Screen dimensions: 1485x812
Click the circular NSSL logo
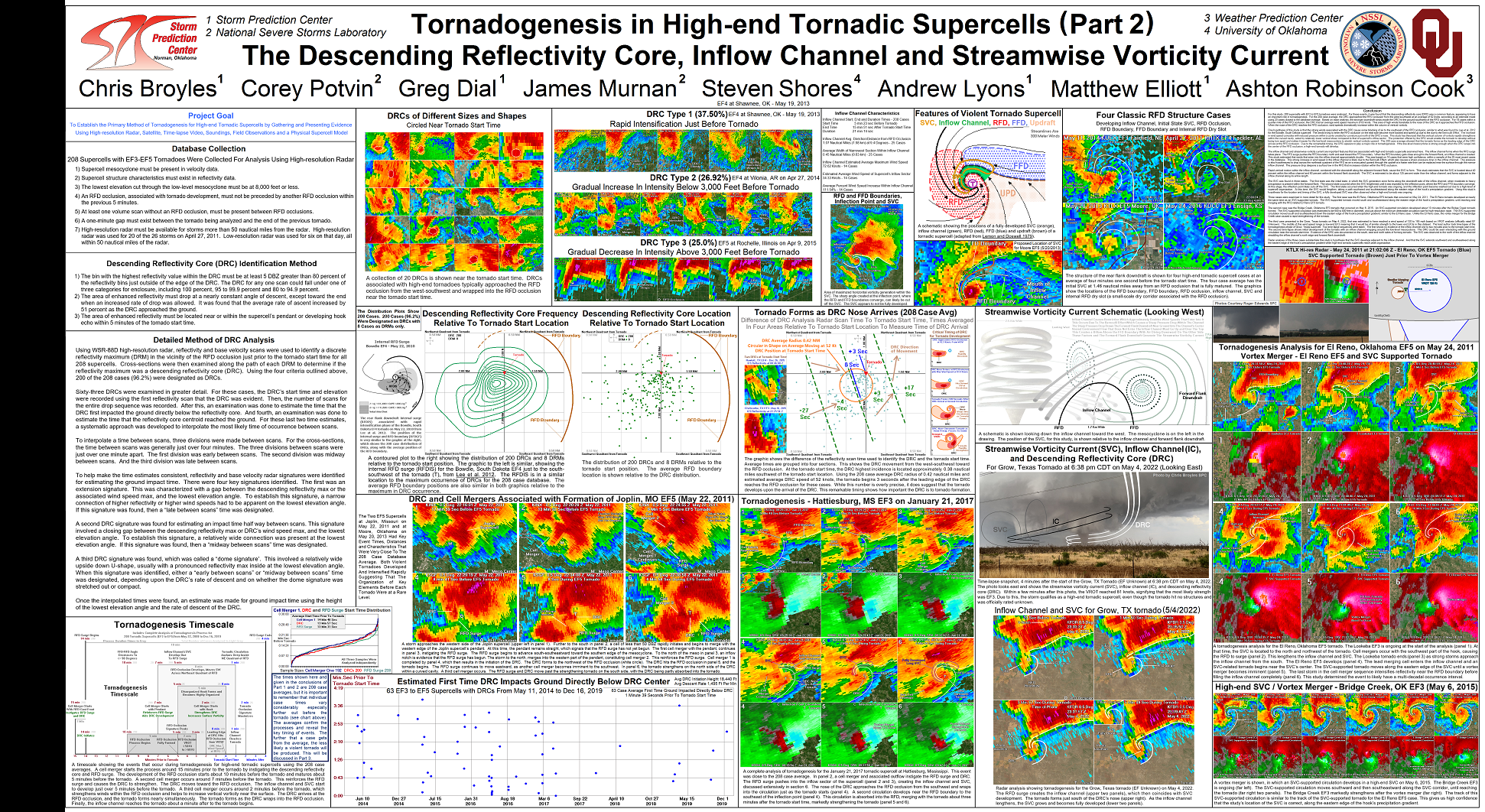click(x=1373, y=44)
